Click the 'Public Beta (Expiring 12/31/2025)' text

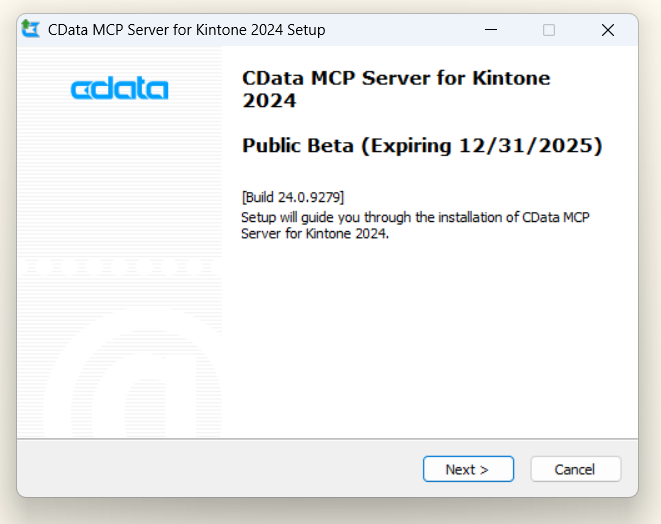[422, 146]
